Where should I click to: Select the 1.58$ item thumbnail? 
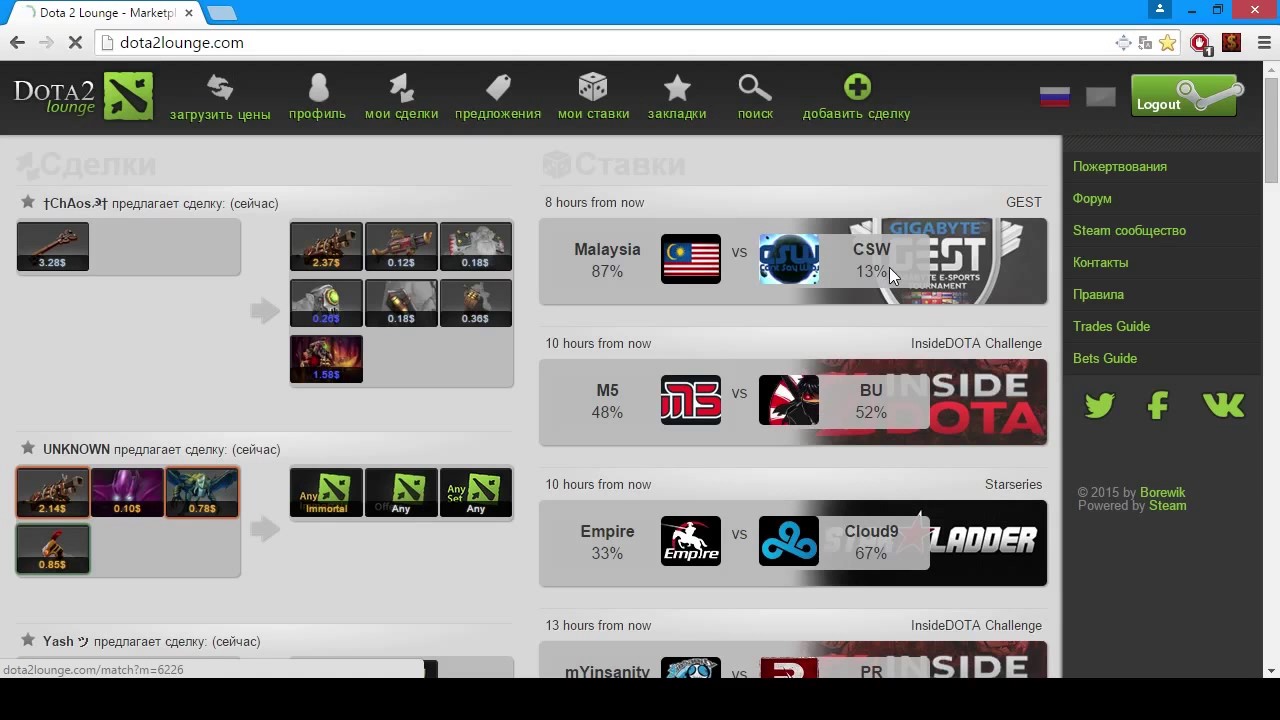click(x=326, y=358)
